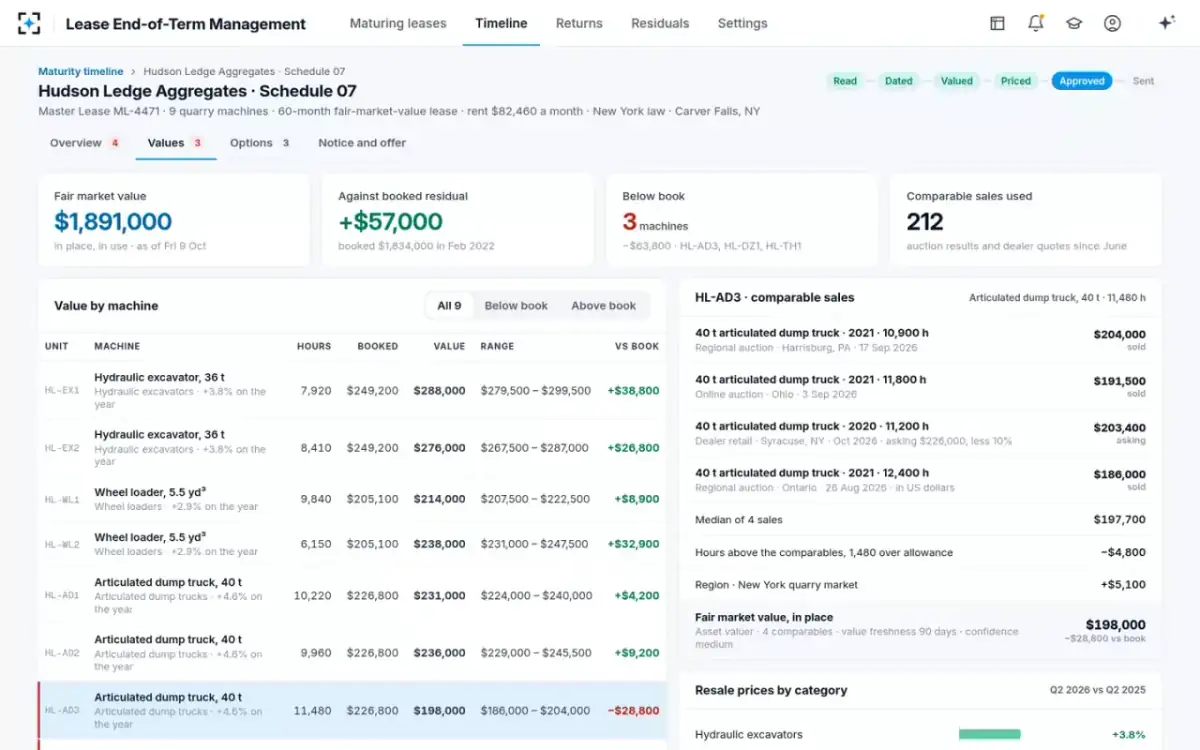Click the +$38,800 vs book value
Image resolution: width=1200 pixels, height=750 pixels.
pyautogui.click(x=633, y=391)
